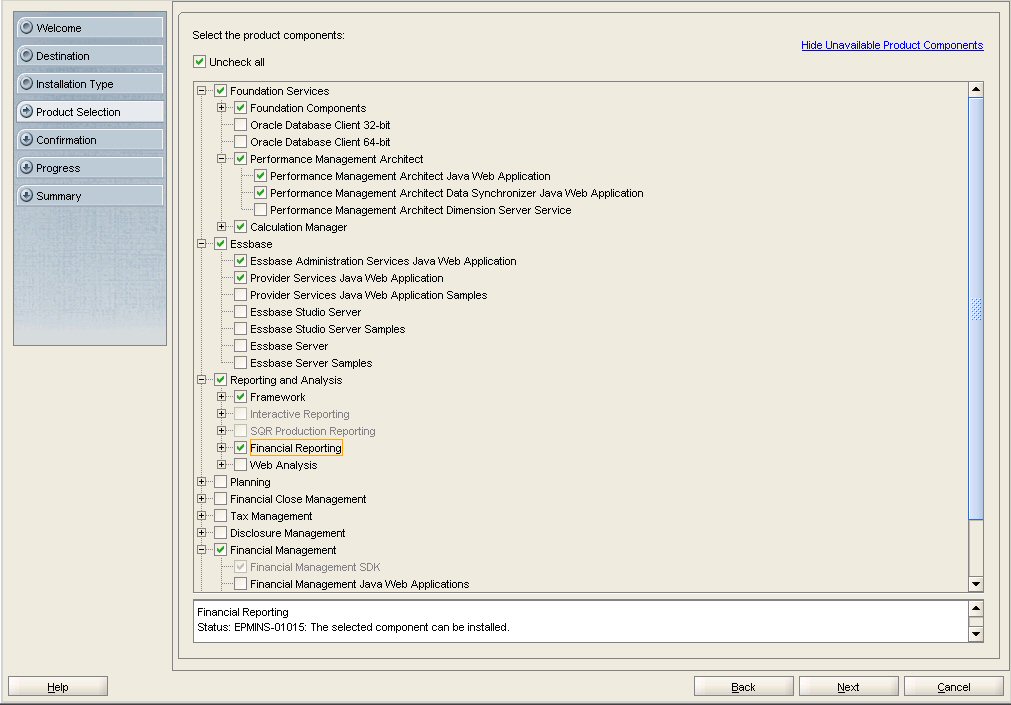Expand the Foundation Components node
The image size is (1011, 705).
click(x=221, y=108)
